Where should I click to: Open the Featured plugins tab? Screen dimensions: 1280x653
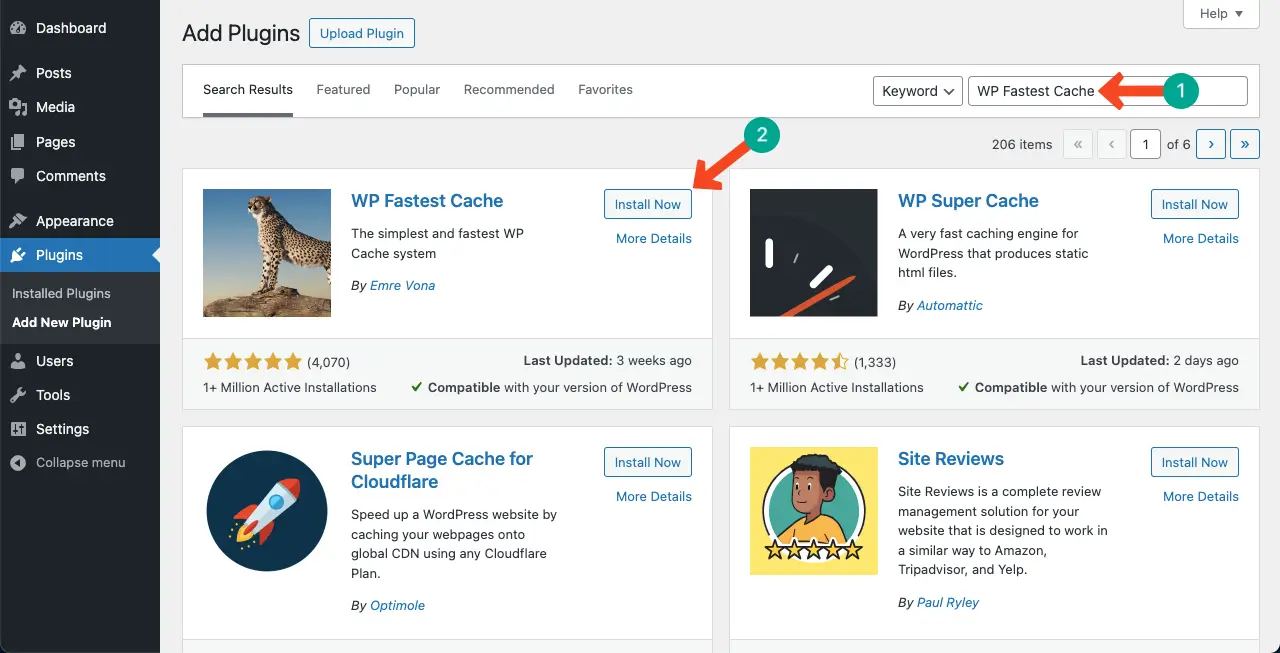click(343, 90)
